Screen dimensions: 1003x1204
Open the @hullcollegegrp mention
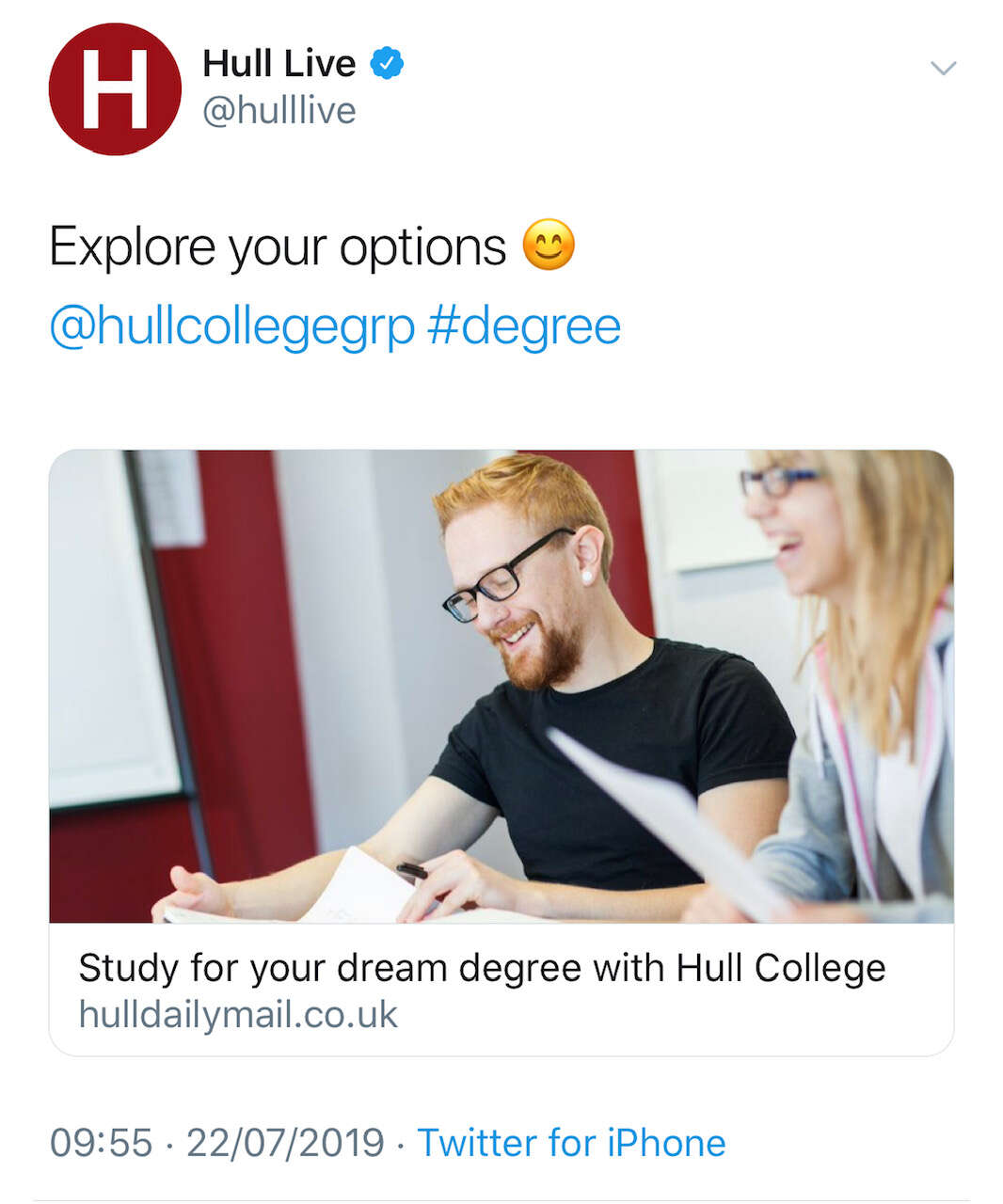coord(231,326)
